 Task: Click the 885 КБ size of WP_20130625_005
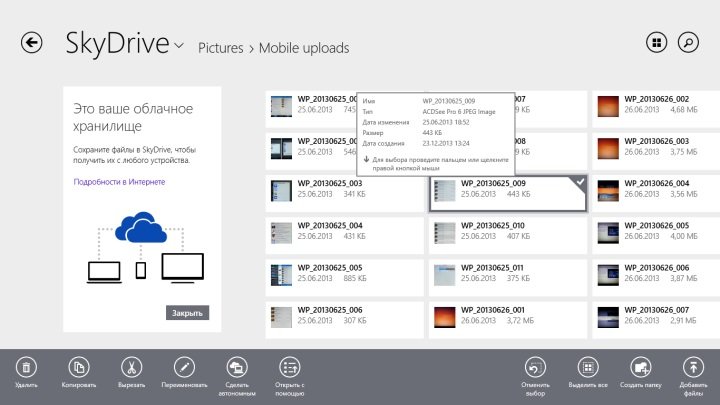tap(355, 278)
